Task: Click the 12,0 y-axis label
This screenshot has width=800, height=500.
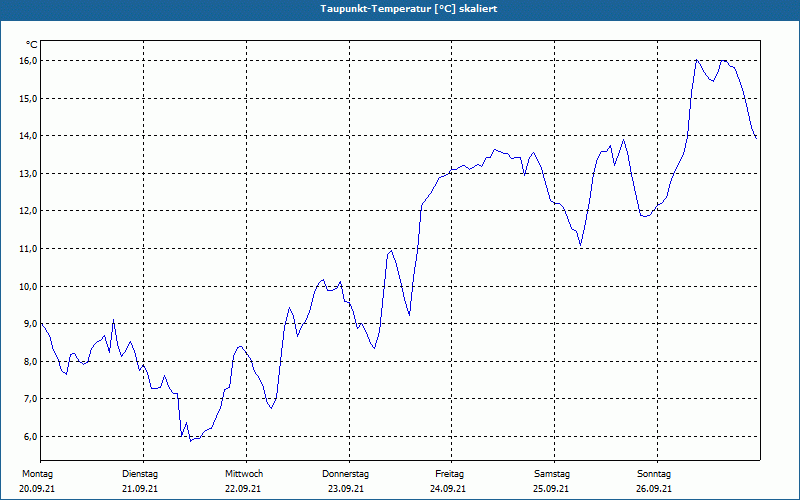Action: 29,211
